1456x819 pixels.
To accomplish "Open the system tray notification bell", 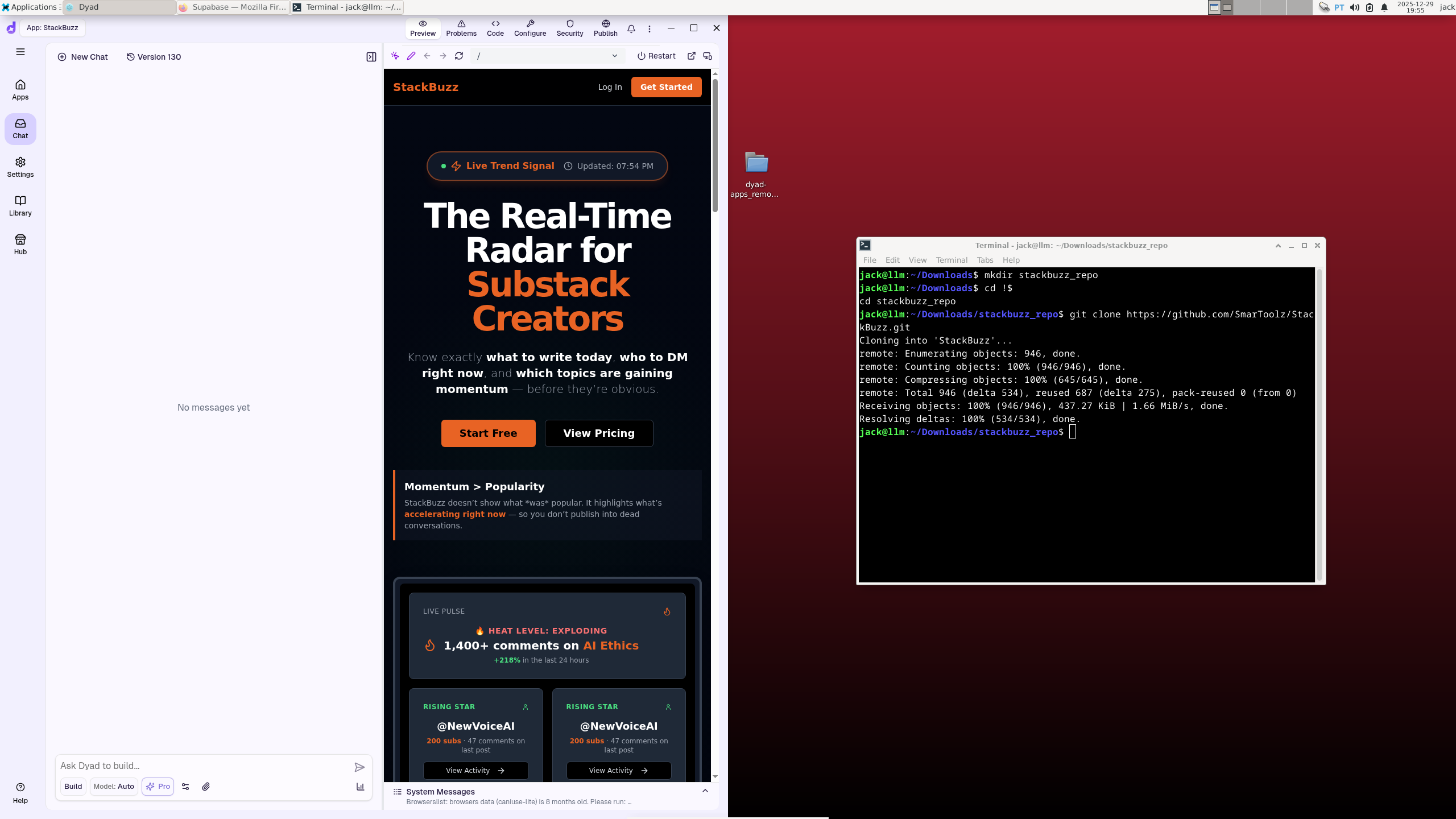I will coord(1384,7).
